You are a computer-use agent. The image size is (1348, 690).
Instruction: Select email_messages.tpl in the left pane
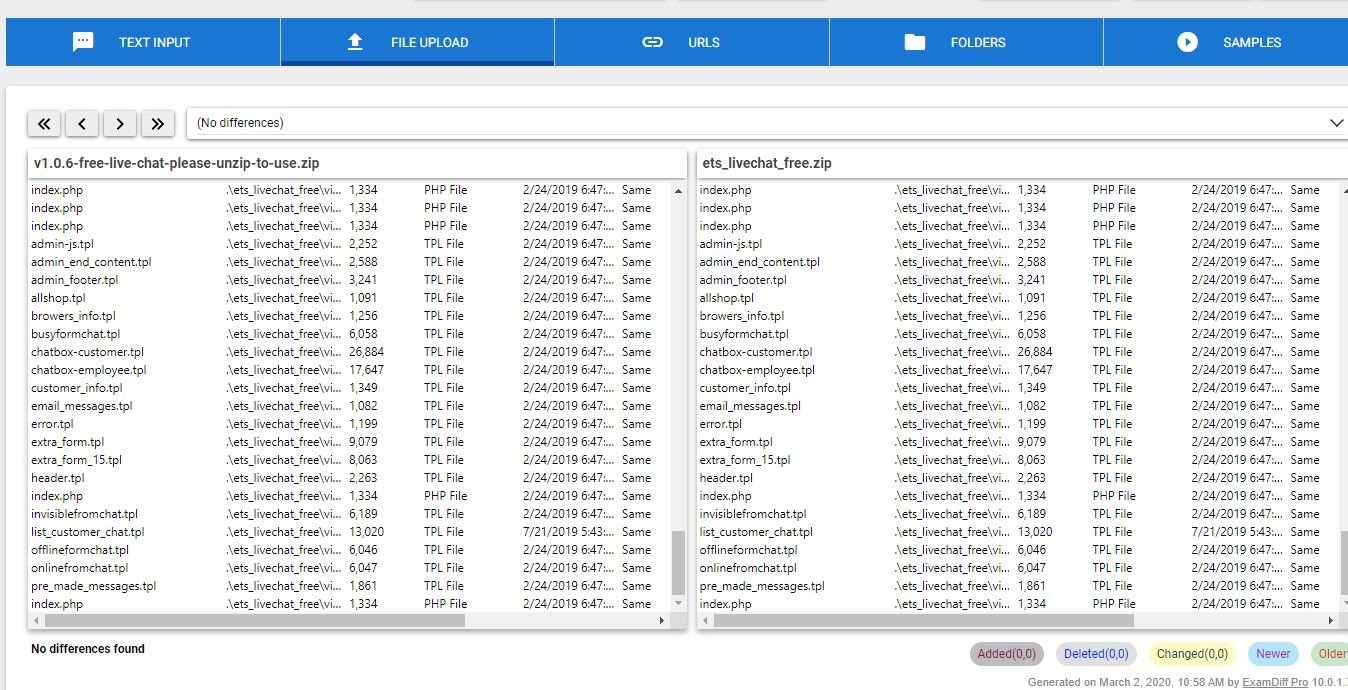pos(81,406)
